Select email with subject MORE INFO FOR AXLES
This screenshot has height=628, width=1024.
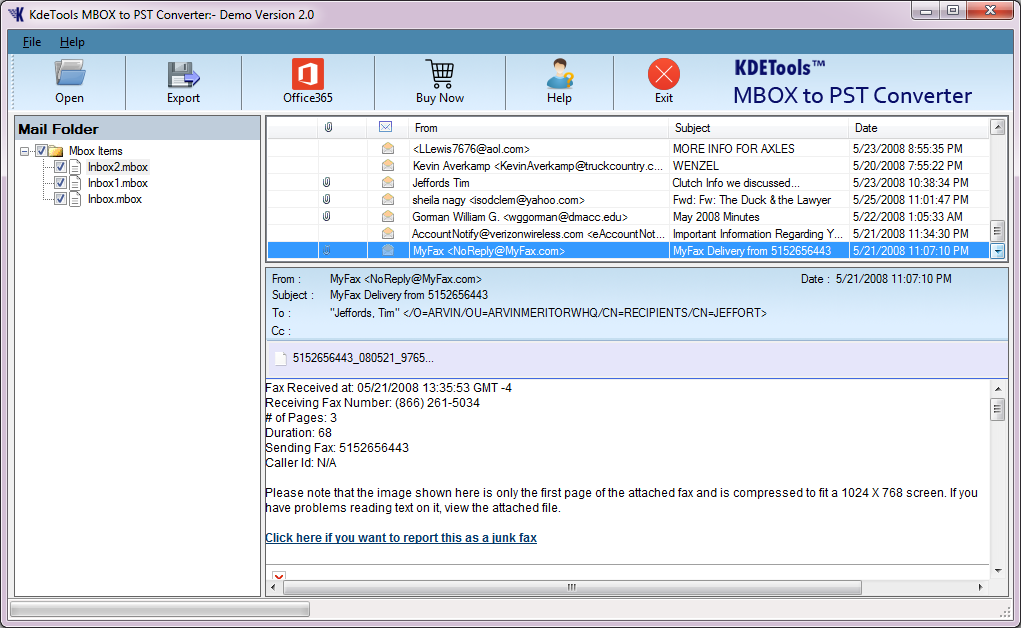[x=733, y=149]
